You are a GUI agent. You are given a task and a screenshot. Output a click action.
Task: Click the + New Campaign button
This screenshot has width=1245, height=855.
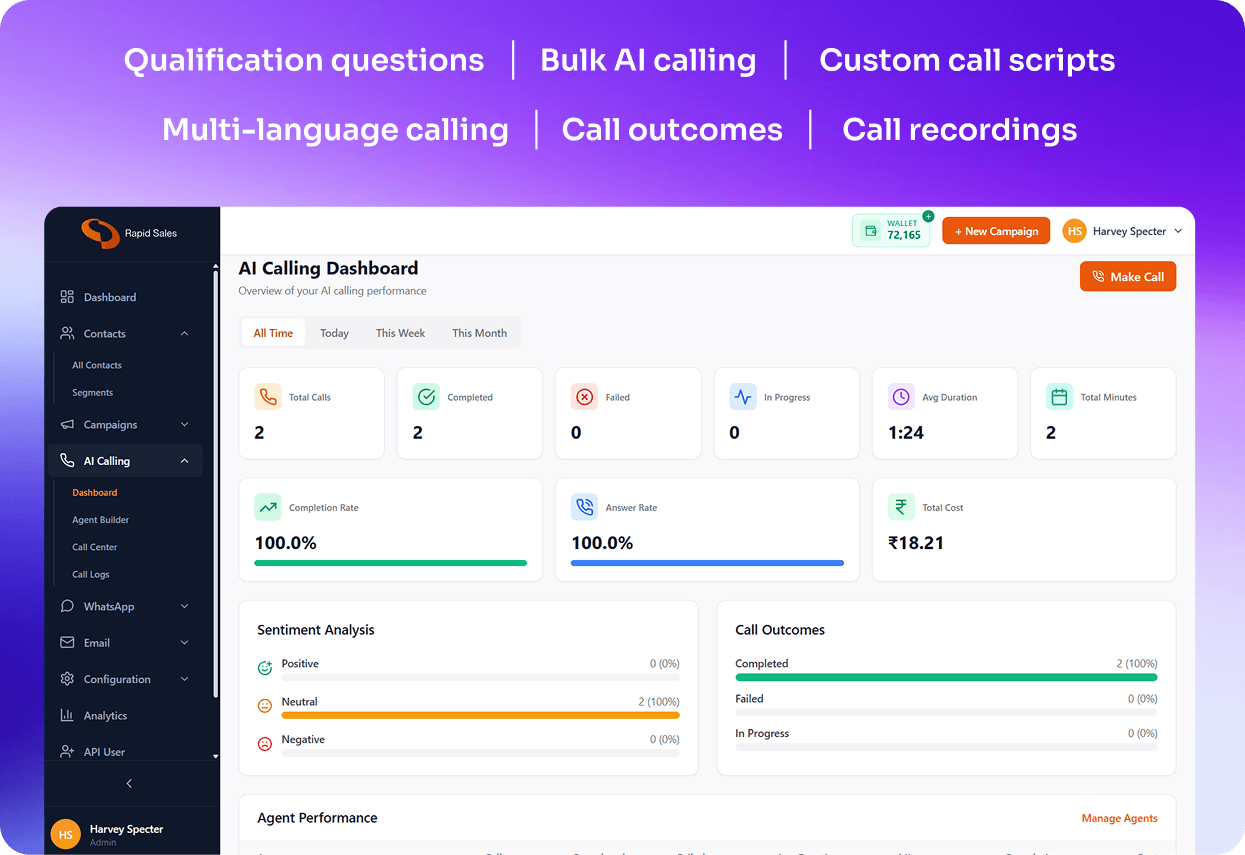pos(996,231)
